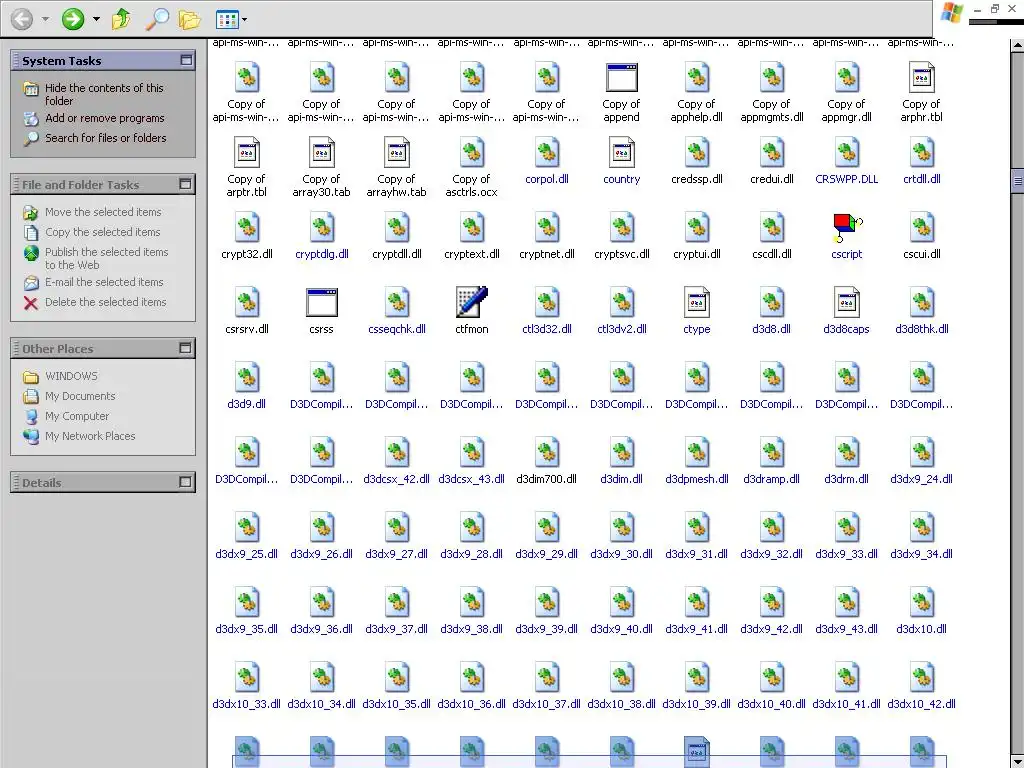Open the Search magnifier toolbar button
Viewport: 1024px width, 768px height.
point(157,19)
